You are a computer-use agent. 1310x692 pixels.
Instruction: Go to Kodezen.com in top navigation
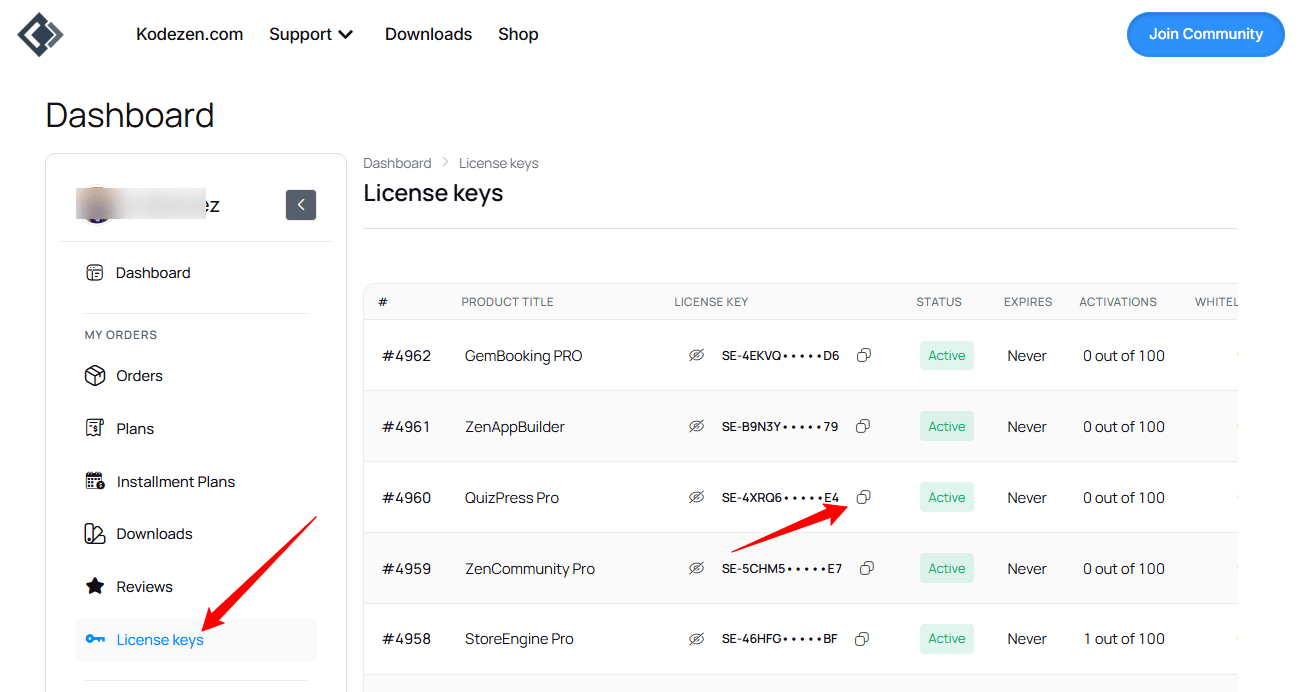click(x=190, y=34)
